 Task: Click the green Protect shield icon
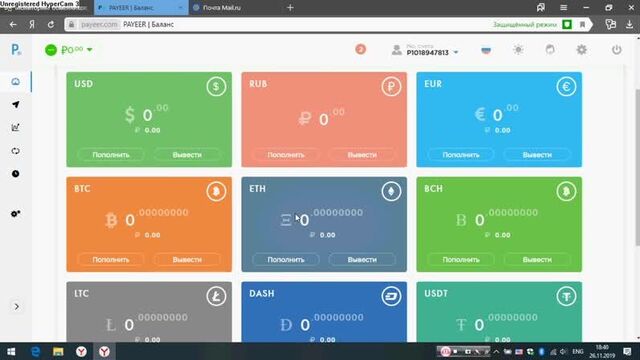[x=567, y=24]
